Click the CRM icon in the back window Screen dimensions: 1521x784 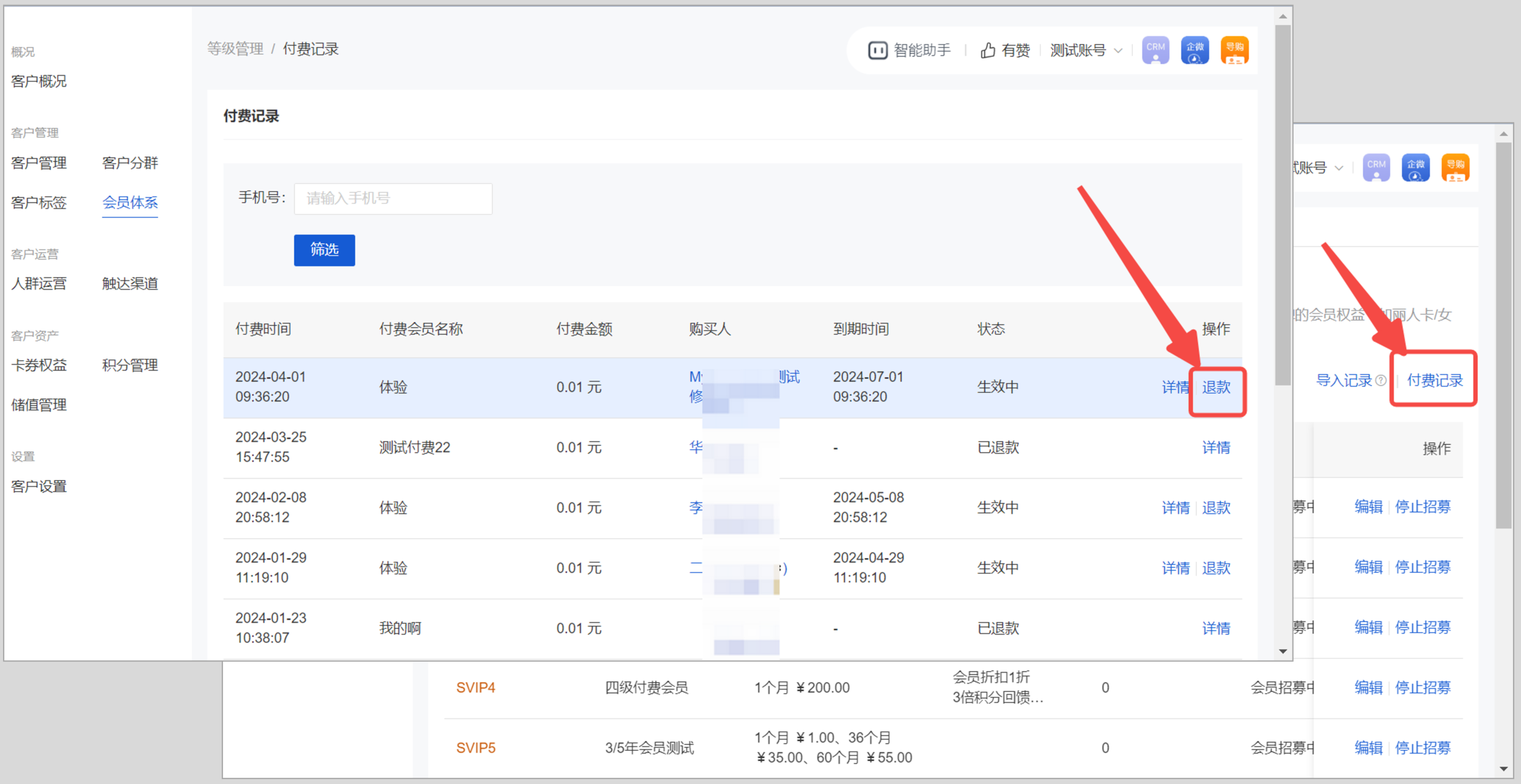pos(1376,168)
